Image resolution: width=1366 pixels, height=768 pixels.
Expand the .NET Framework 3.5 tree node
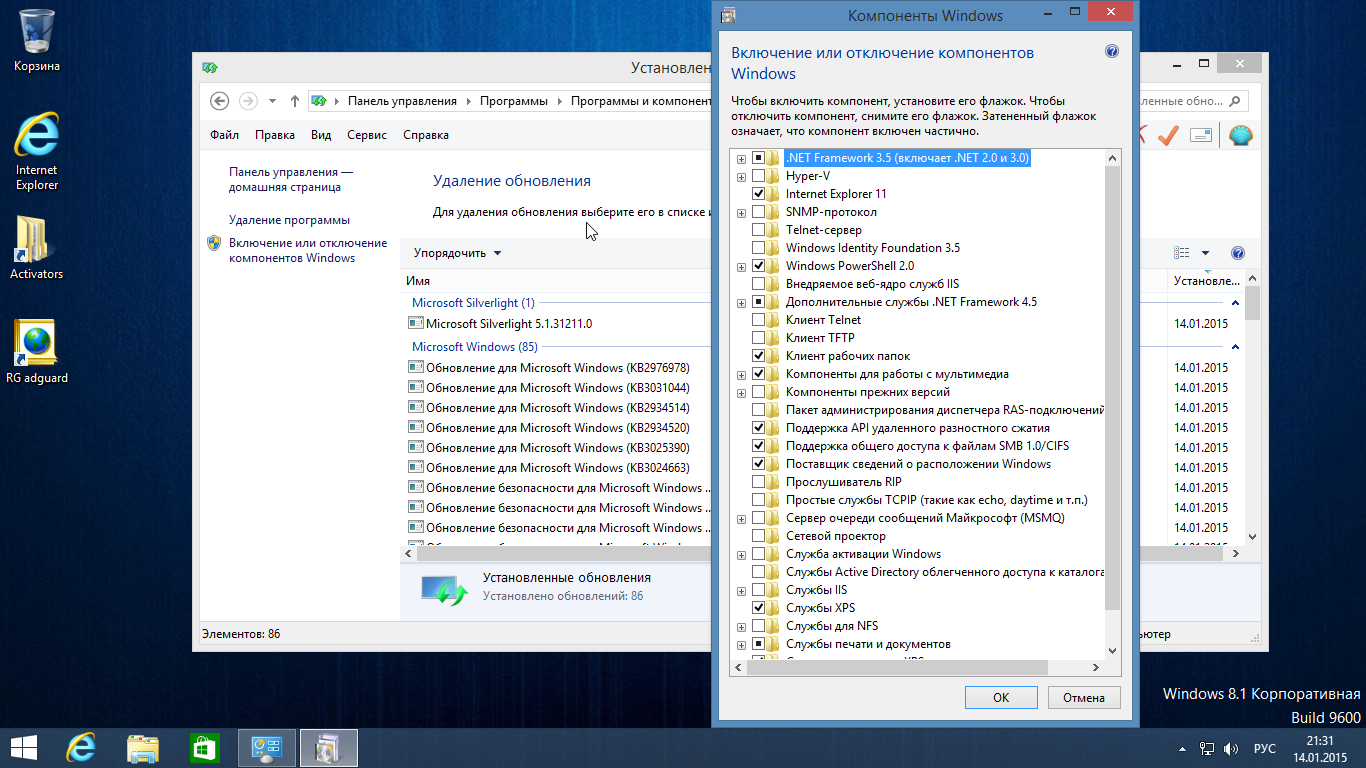pyautogui.click(x=741, y=159)
